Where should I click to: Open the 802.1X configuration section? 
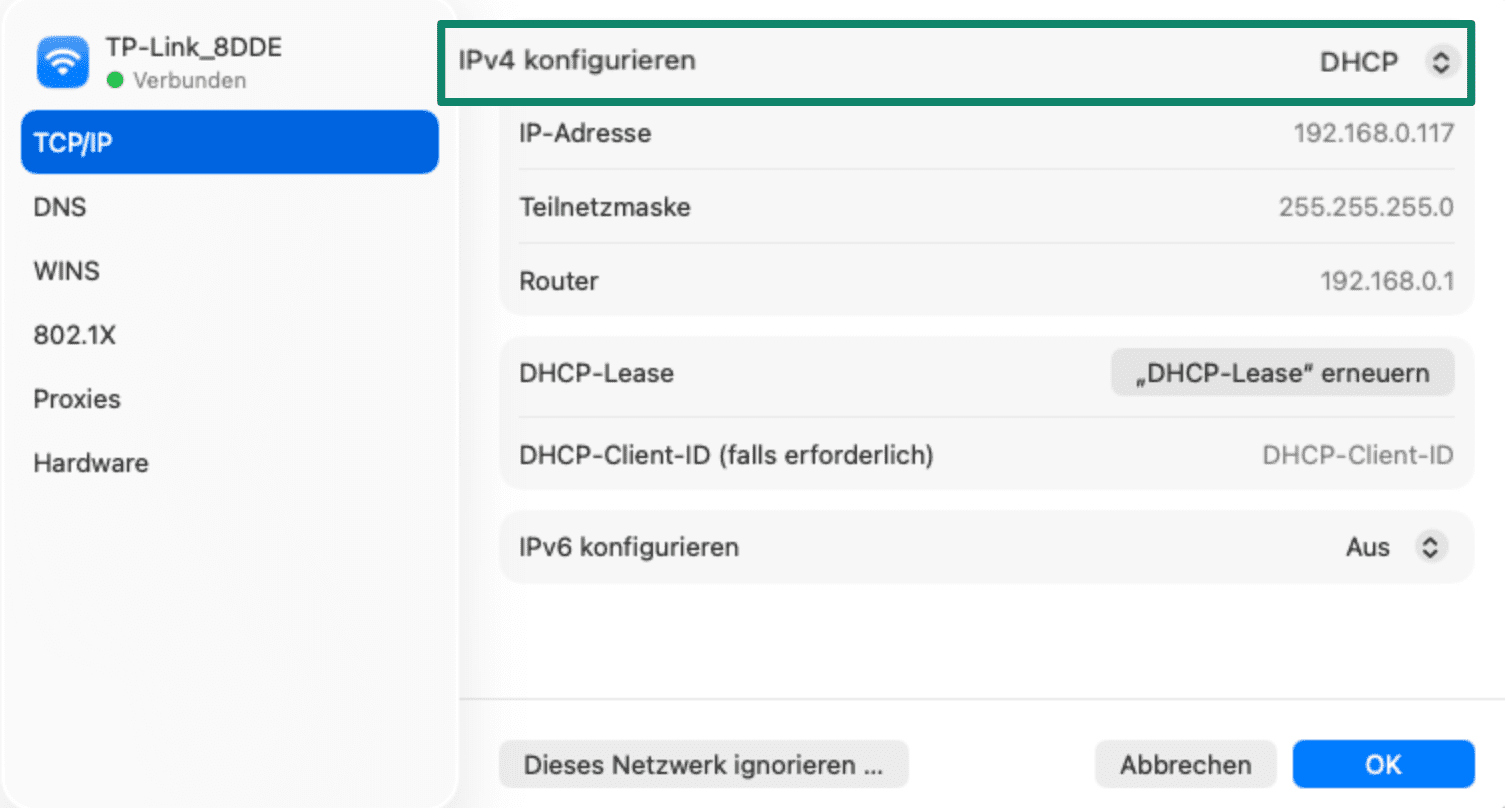click(x=74, y=335)
